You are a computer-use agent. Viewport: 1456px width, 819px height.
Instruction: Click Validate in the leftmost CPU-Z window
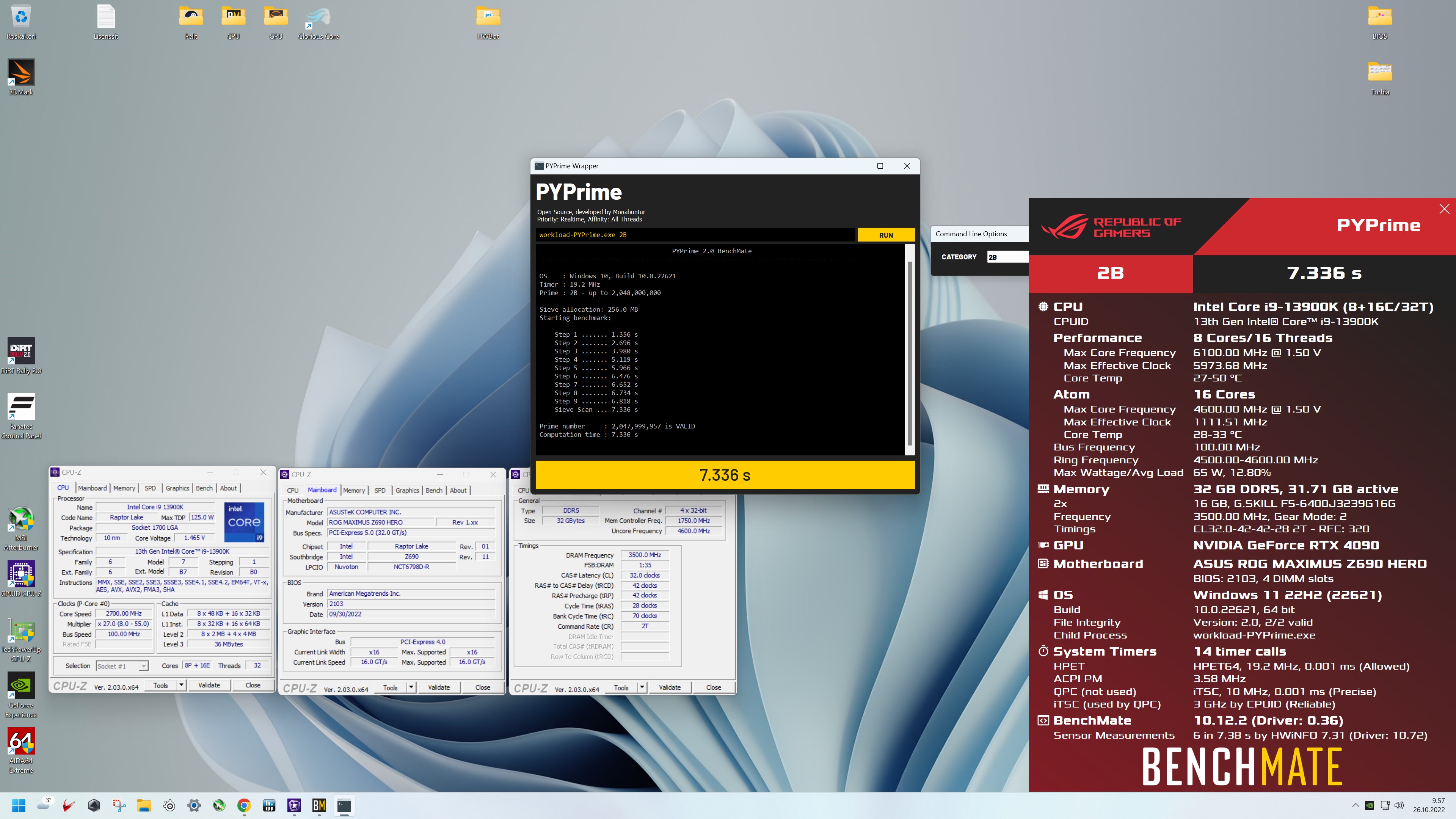tap(209, 685)
